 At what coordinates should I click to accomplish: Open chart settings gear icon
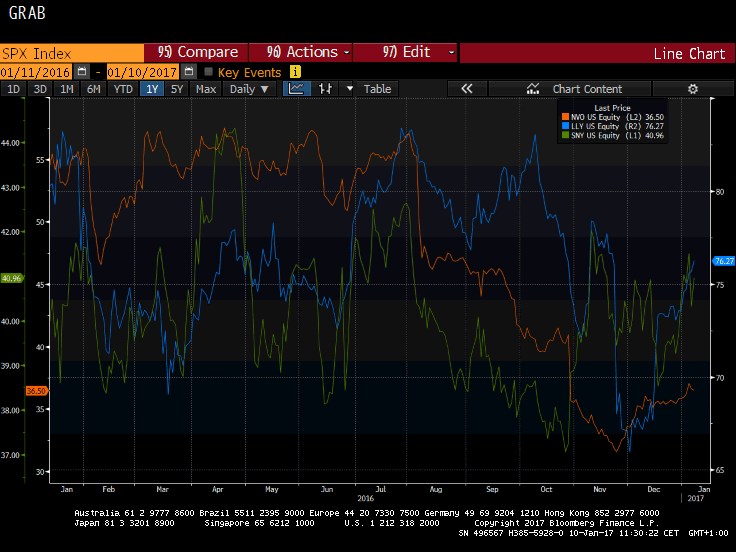pos(692,89)
